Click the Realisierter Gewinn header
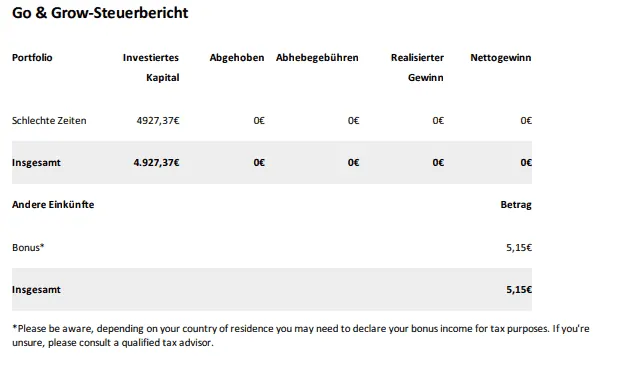The image size is (620, 369). 417,68
